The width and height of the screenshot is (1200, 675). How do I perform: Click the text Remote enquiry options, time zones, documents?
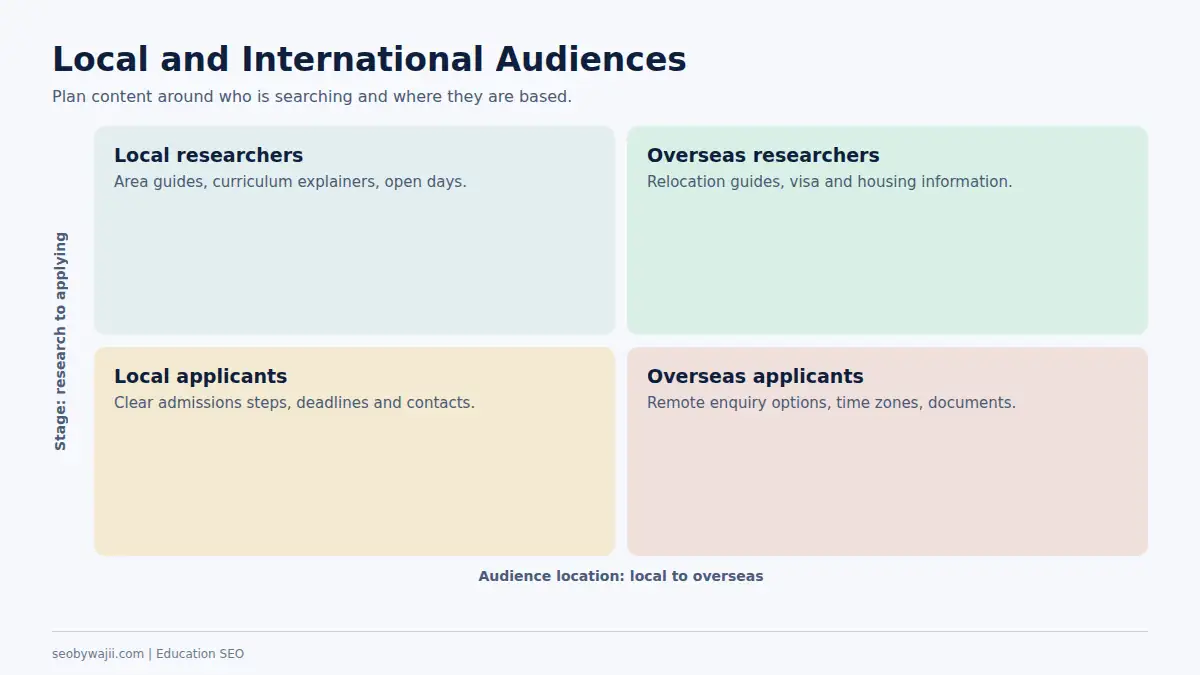click(831, 403)
